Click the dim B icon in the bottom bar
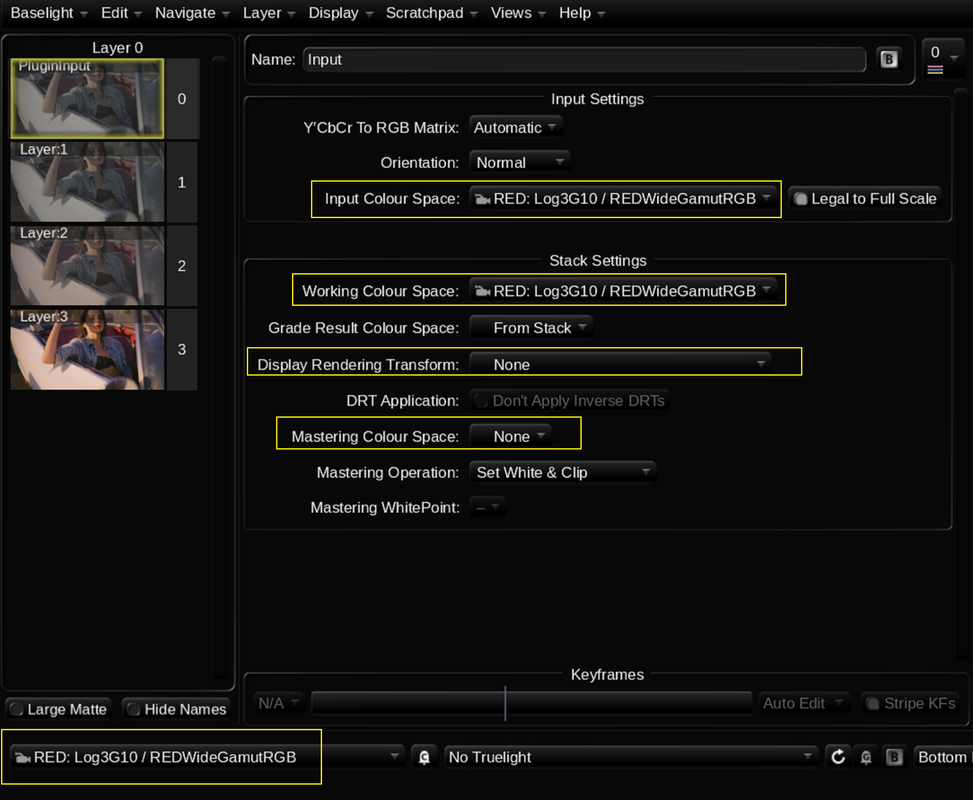The width and height of the screenshot is (973, 800). pos(894,757)
